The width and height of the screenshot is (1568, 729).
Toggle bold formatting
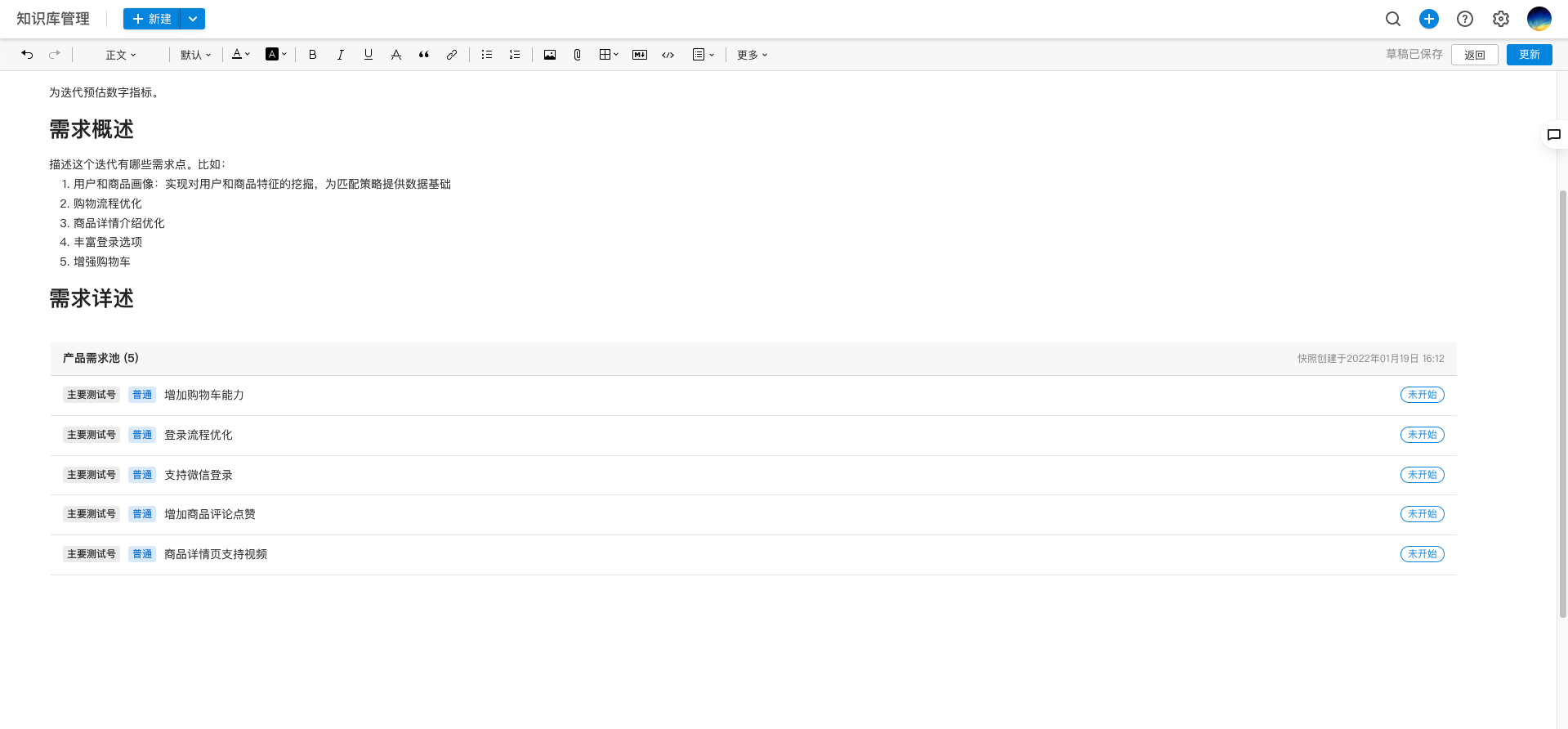coord(312,55)
